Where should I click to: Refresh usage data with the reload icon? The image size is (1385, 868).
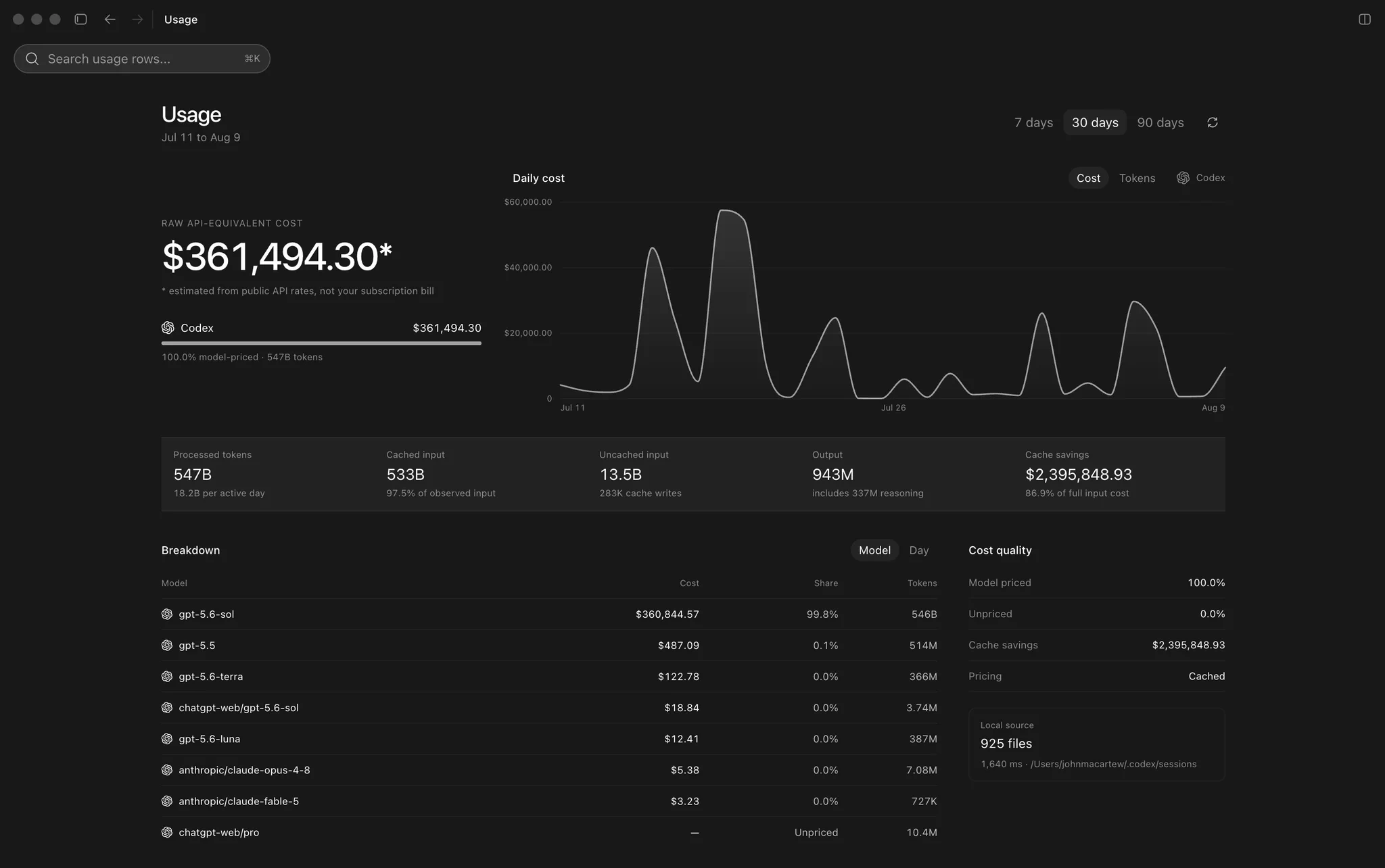1213,122
